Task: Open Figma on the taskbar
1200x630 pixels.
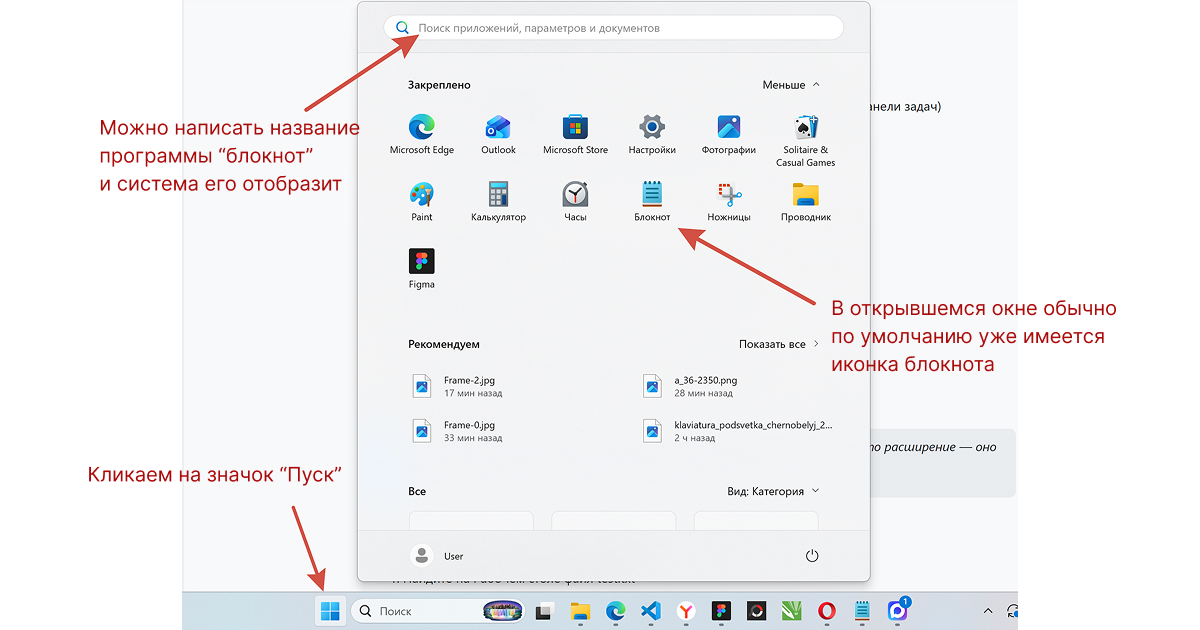Action: (x=721, y=611)
